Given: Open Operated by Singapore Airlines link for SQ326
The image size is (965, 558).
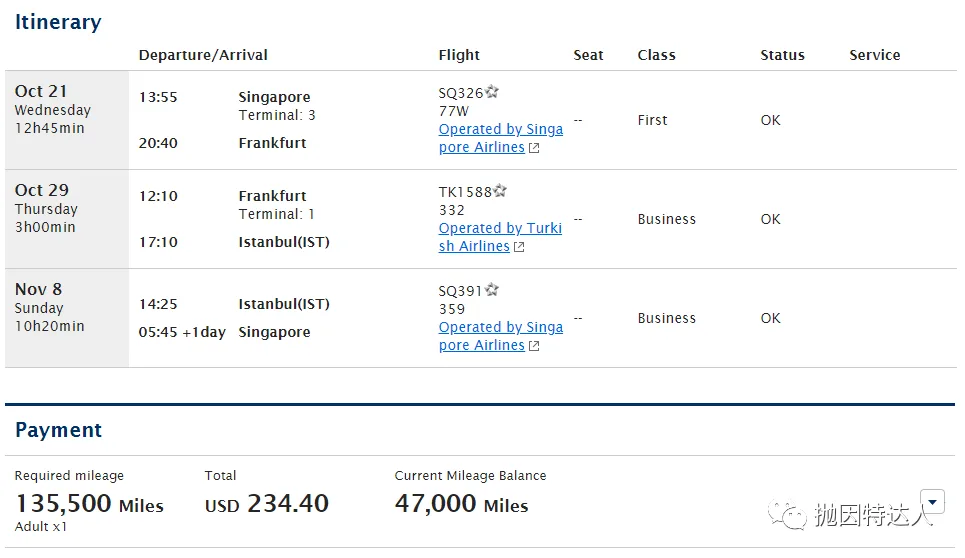Looking at the screenshot, I should pyautogui.click(x=500, y=138).
